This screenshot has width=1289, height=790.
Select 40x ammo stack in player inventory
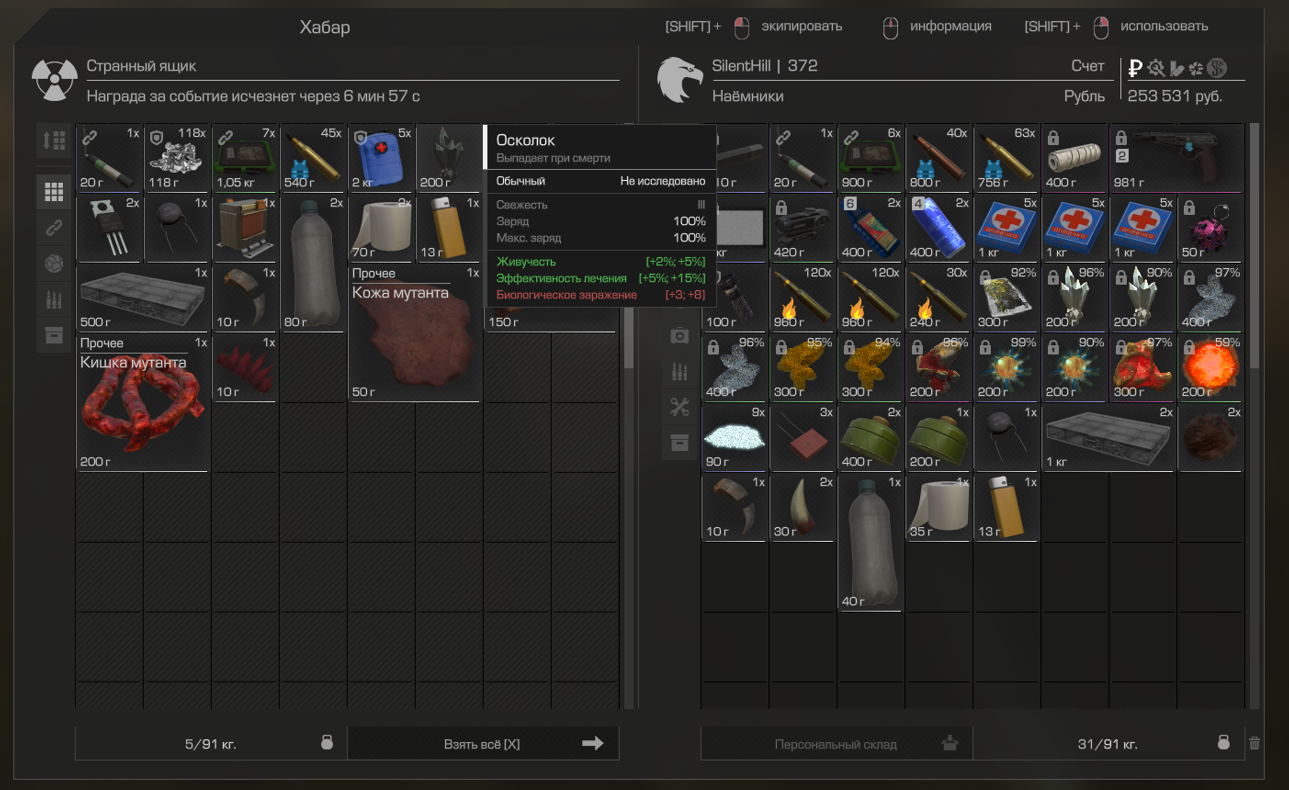(x=938, y=158)
